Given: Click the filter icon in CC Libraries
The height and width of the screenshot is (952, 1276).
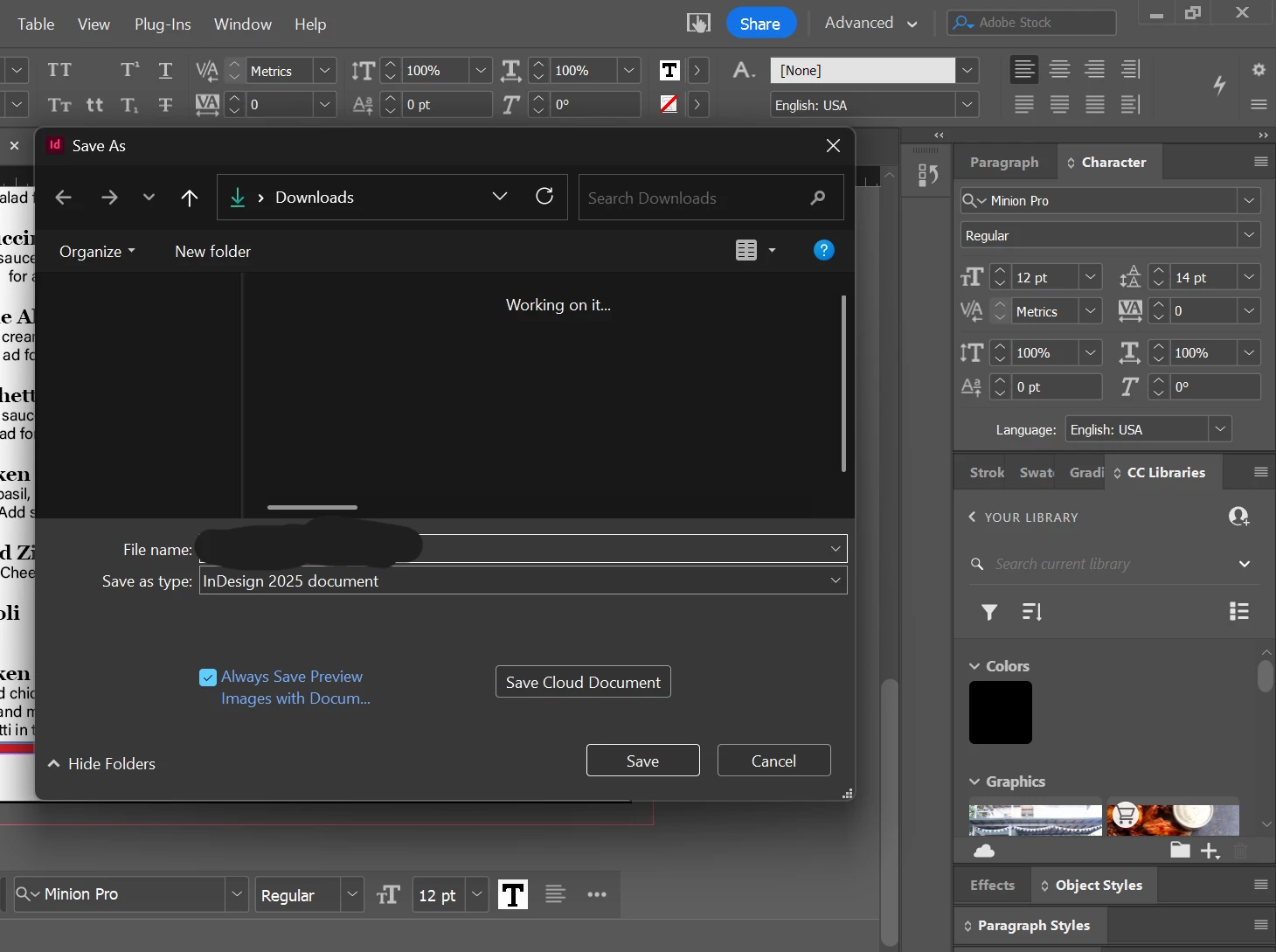Looking at the screenshot, I should (989, 612).
